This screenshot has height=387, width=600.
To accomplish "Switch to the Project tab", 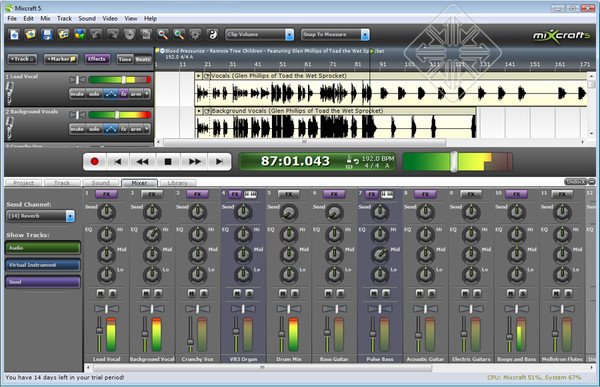I will tap(24, 183).
